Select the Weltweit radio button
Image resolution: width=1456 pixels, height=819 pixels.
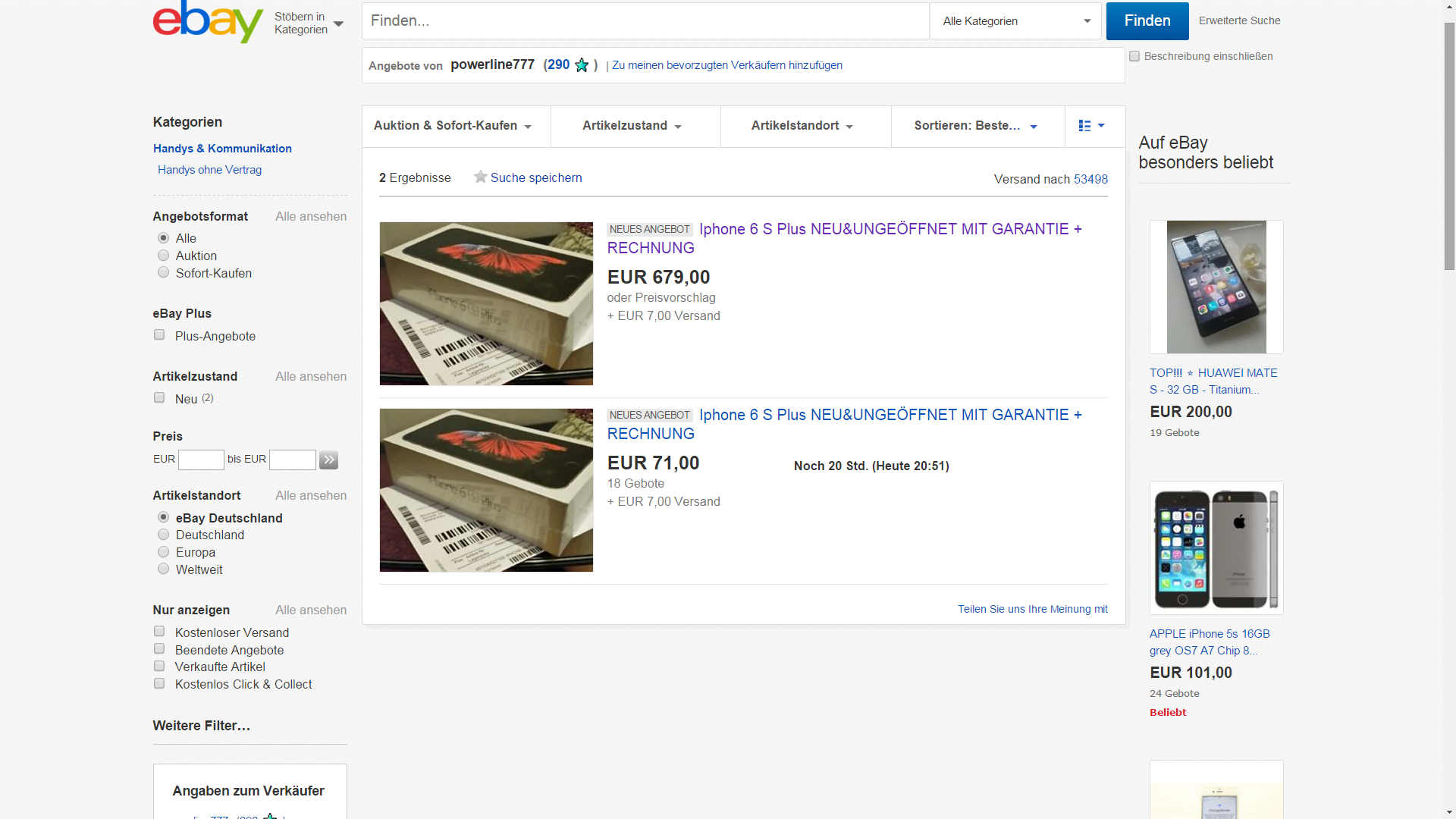[163, 569]
